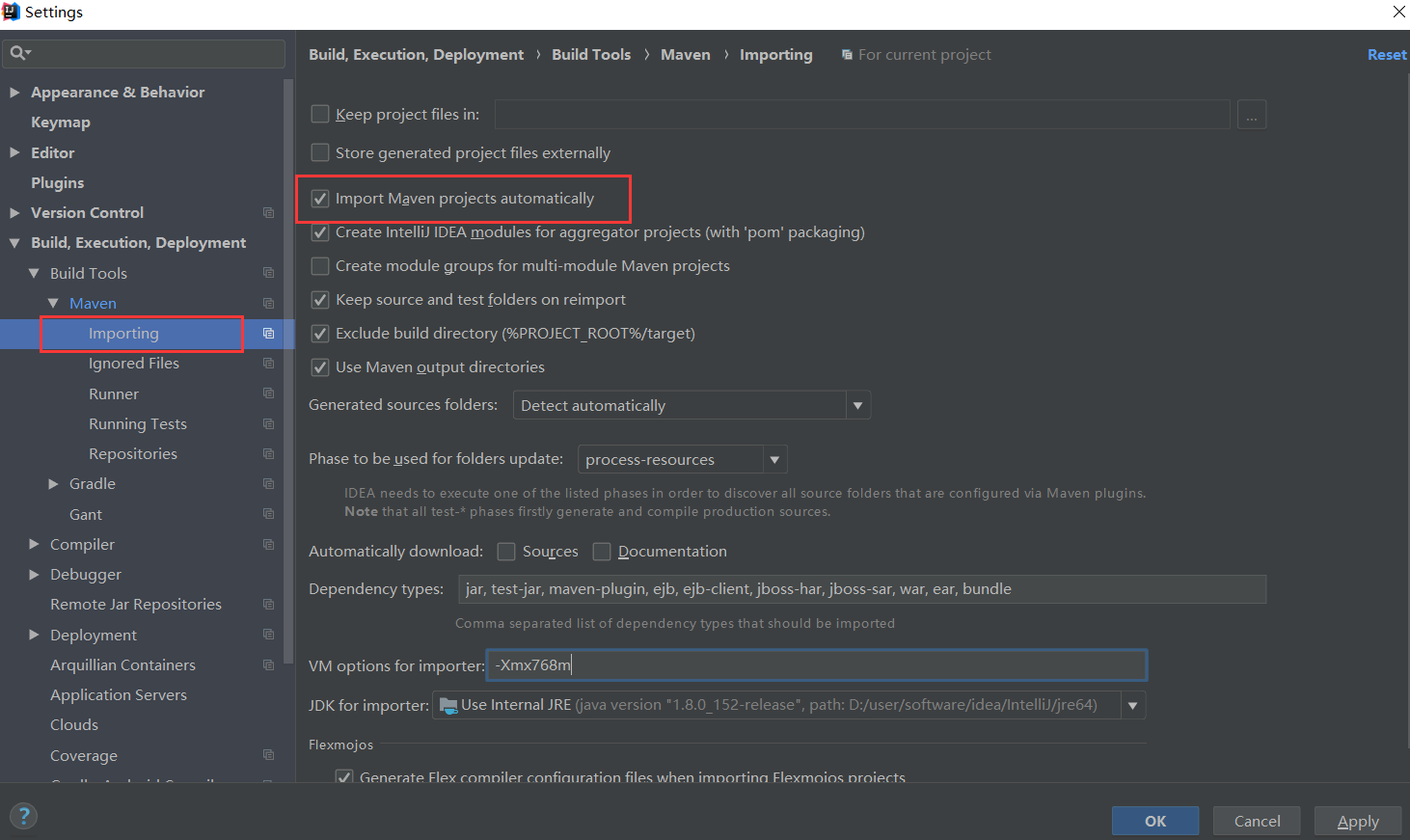The height and width of the screenshot is (840, 1410).
Task: Click project-level icon beside Coverage row
Action: (269, 755)
